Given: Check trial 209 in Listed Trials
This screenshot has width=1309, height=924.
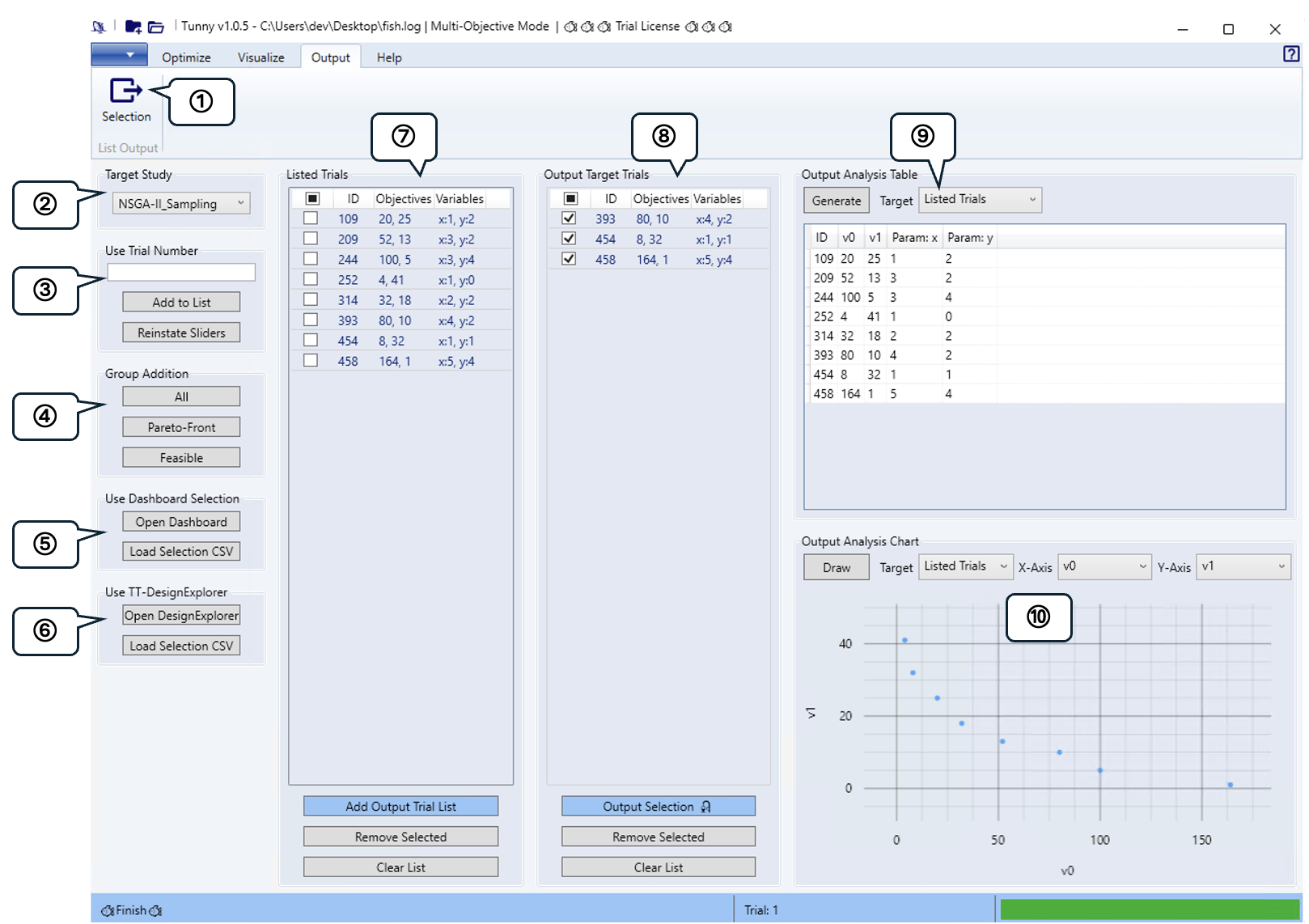Looking at the screenshot, I should click(x=311, y=239).
